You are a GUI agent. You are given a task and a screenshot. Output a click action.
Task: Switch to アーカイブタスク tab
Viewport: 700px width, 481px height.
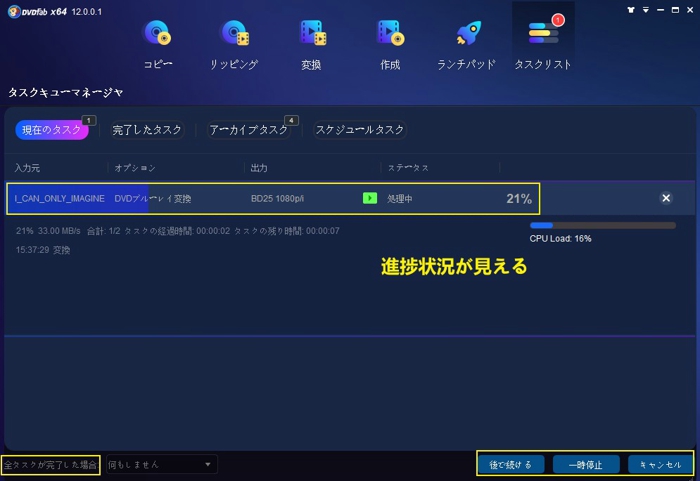click(x=249, y=130)
